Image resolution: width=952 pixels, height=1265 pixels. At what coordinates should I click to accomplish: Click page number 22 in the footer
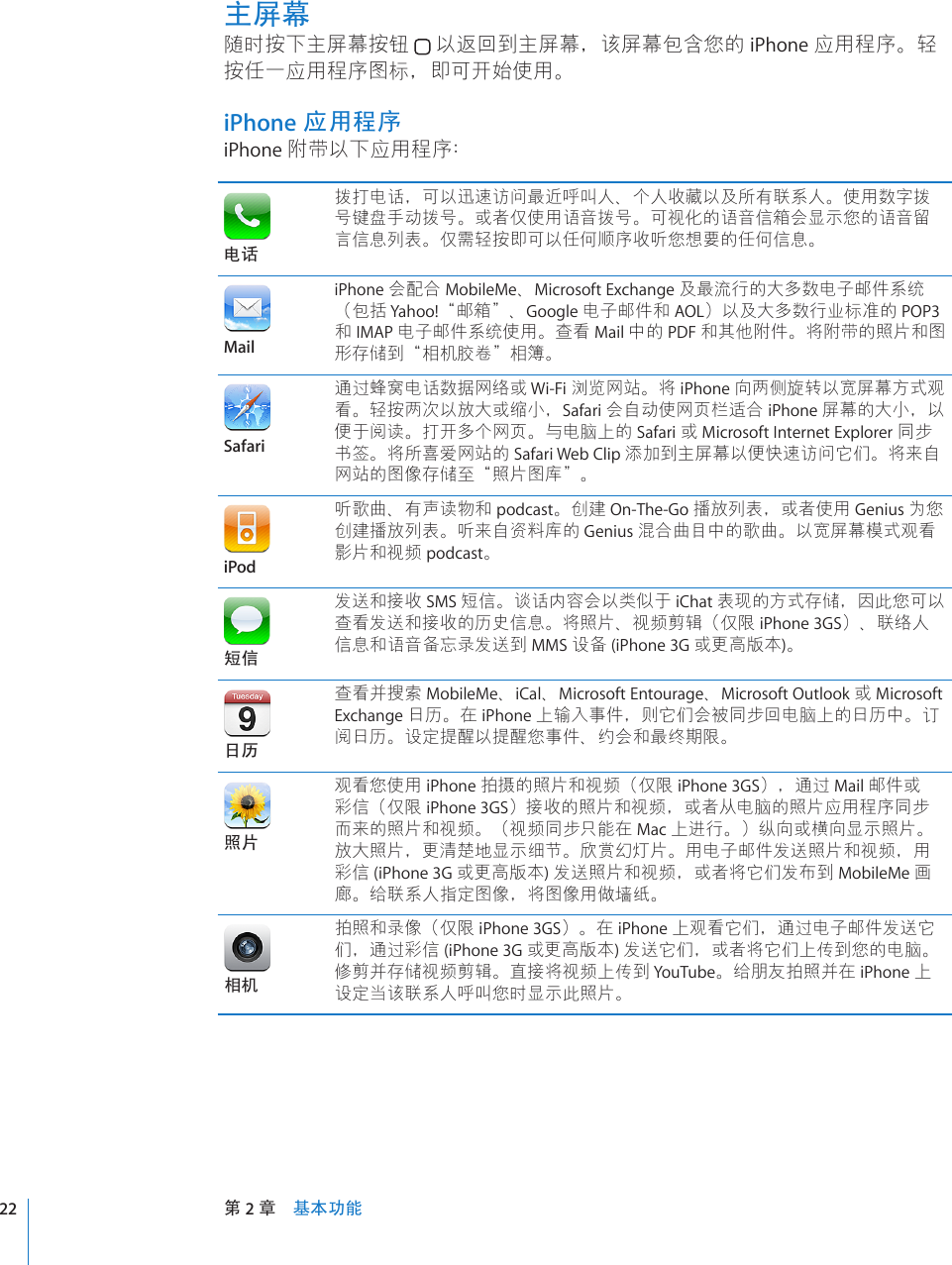(x=9, y=1209)
